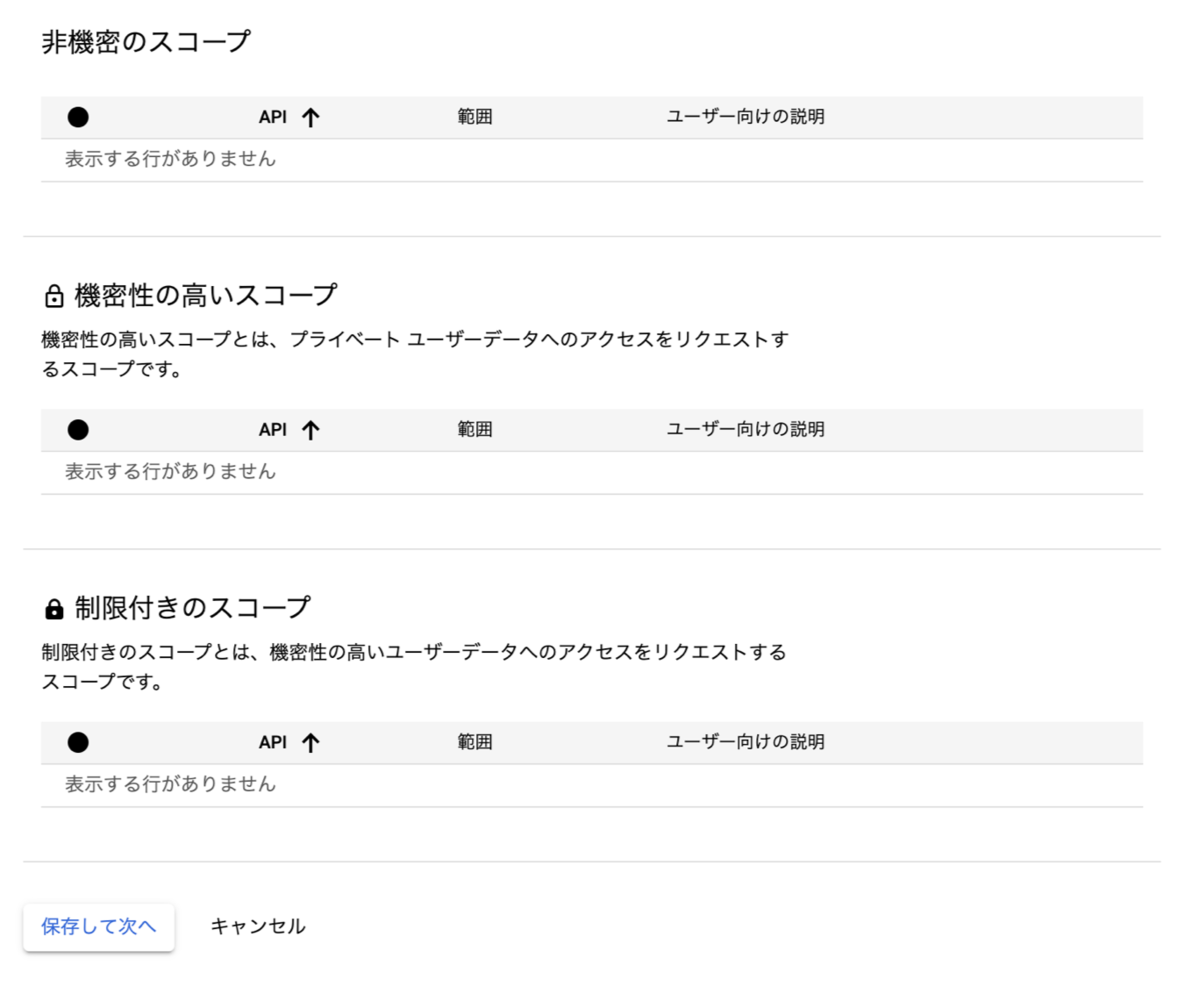Image resolution: width=1200 pixels, height=987 pixels.
Task: Sort the first table by the API column
Action: (x=275, y=116)
